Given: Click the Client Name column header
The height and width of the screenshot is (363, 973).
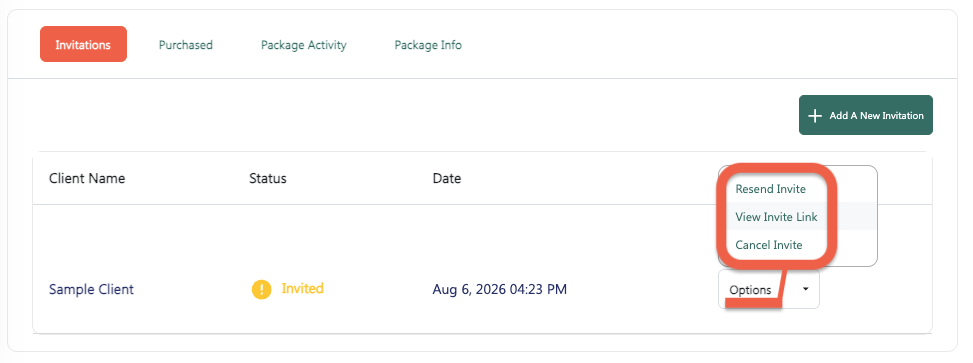Looking at the screenshot, I should coord(87,178).
